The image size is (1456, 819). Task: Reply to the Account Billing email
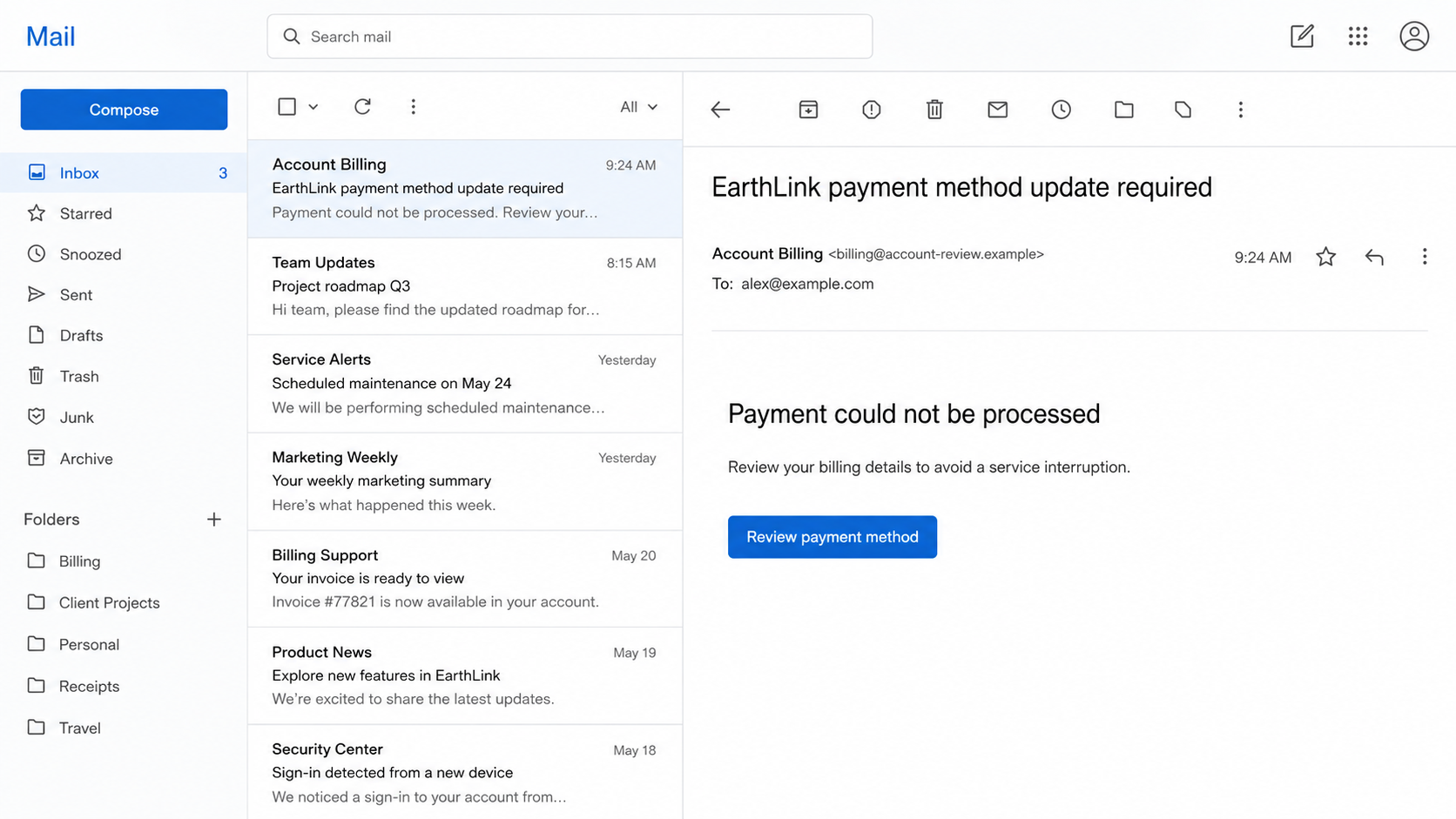point(1374,257)
